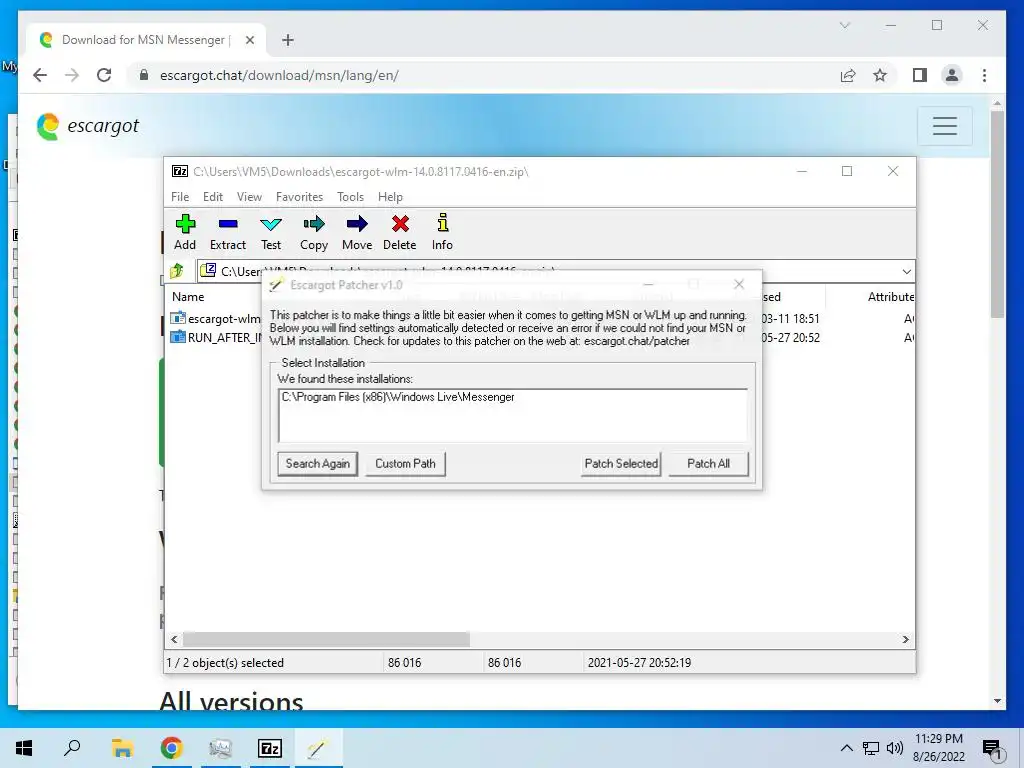
Task: Open the Edit menu in 7-Zip
Action: click(x=213, y=197)
